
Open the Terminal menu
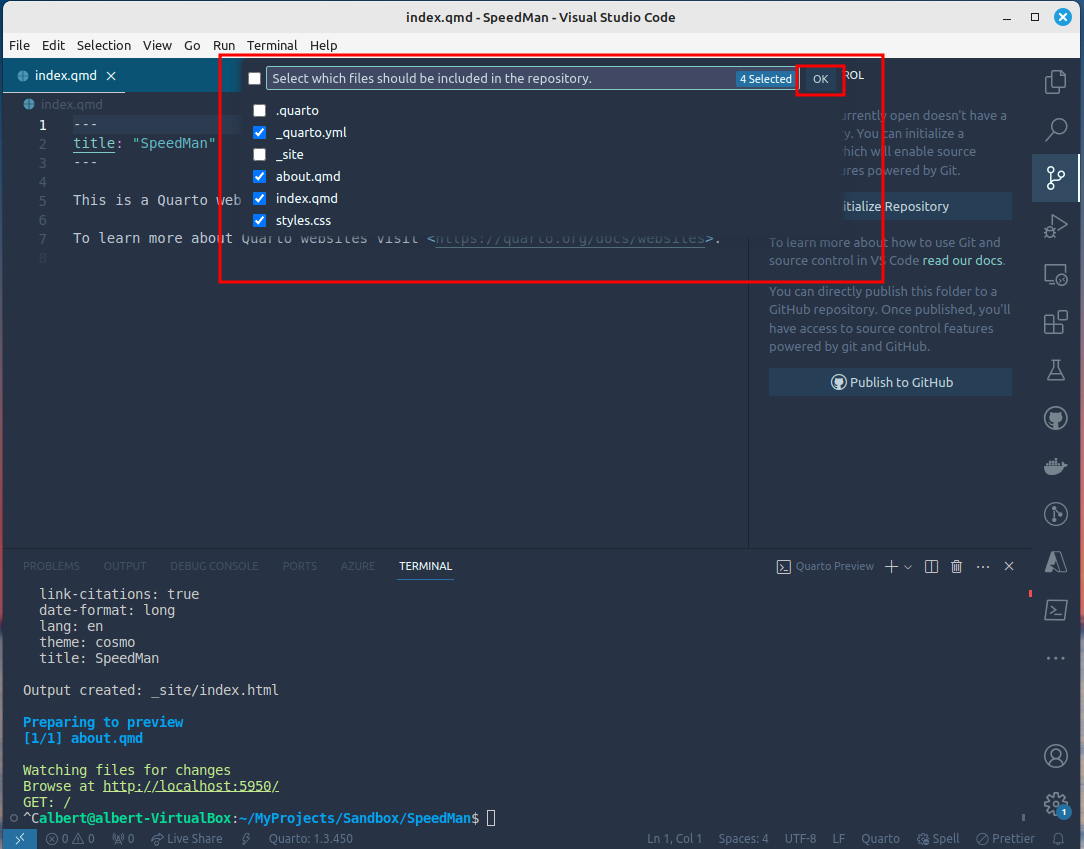272,46
